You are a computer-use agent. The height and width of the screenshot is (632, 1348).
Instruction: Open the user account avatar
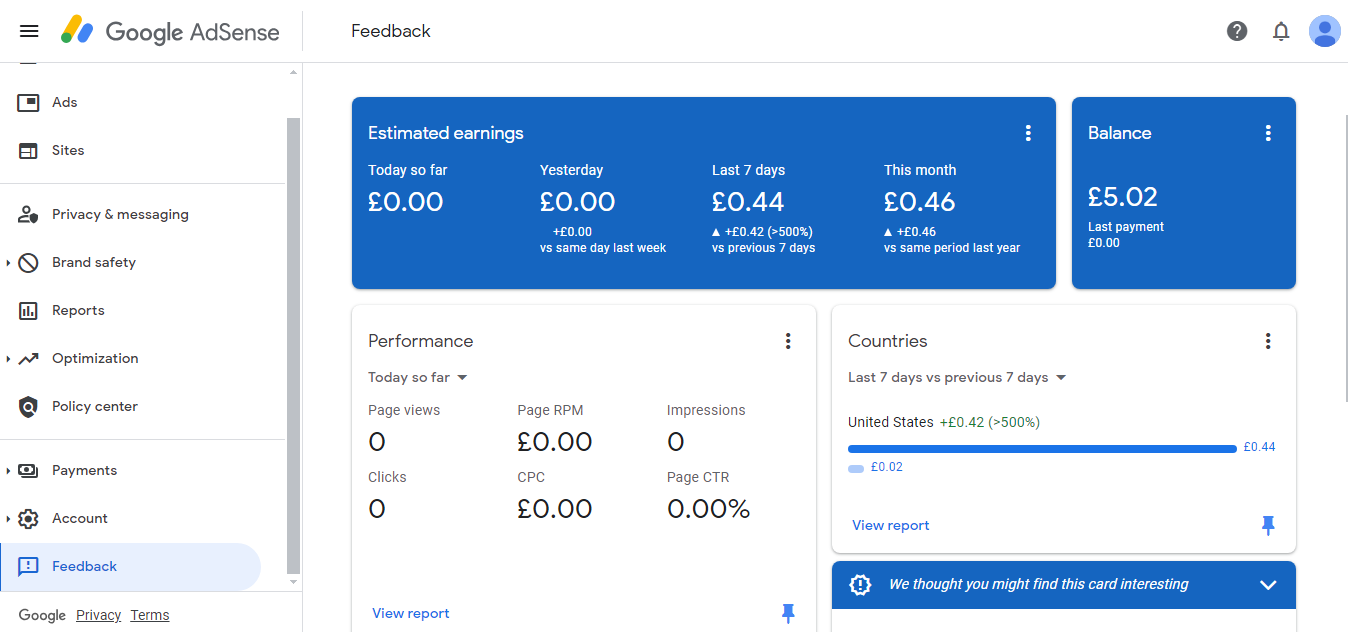coord(1324,31)
